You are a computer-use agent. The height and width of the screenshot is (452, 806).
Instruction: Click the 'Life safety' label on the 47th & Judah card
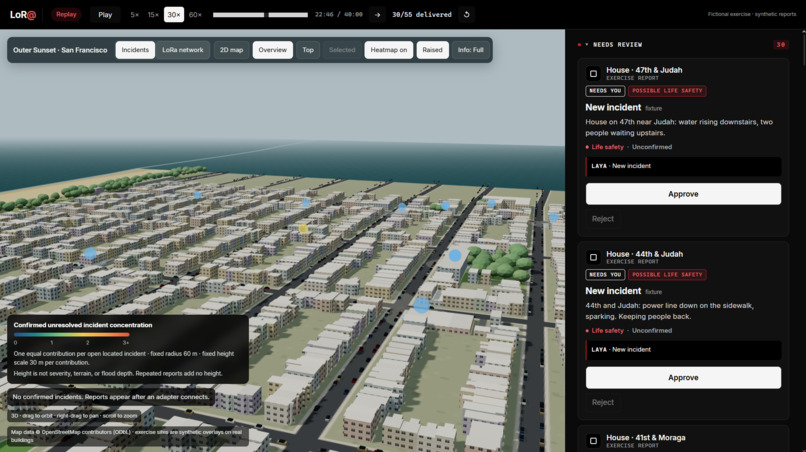tap(607, 147)
